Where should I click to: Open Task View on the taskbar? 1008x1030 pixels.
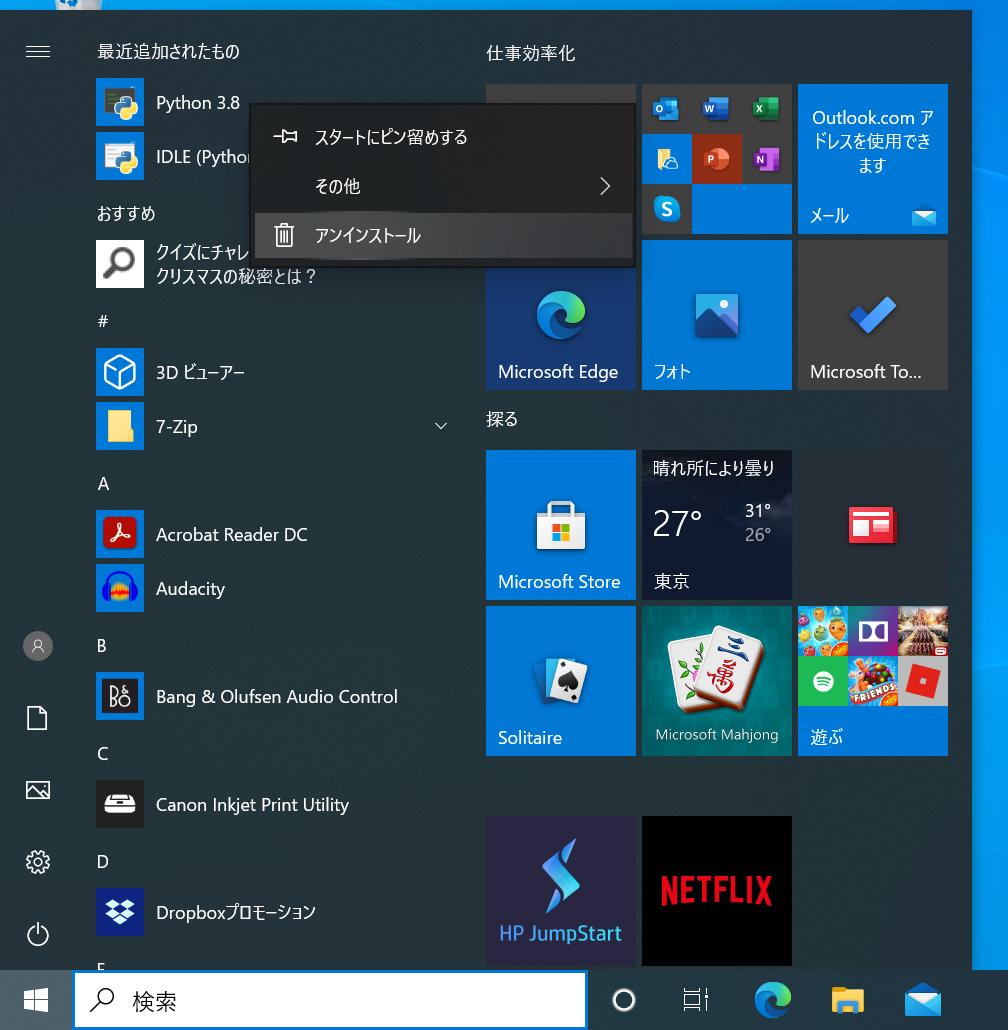pyautogui.click(x=695, y=1000)
